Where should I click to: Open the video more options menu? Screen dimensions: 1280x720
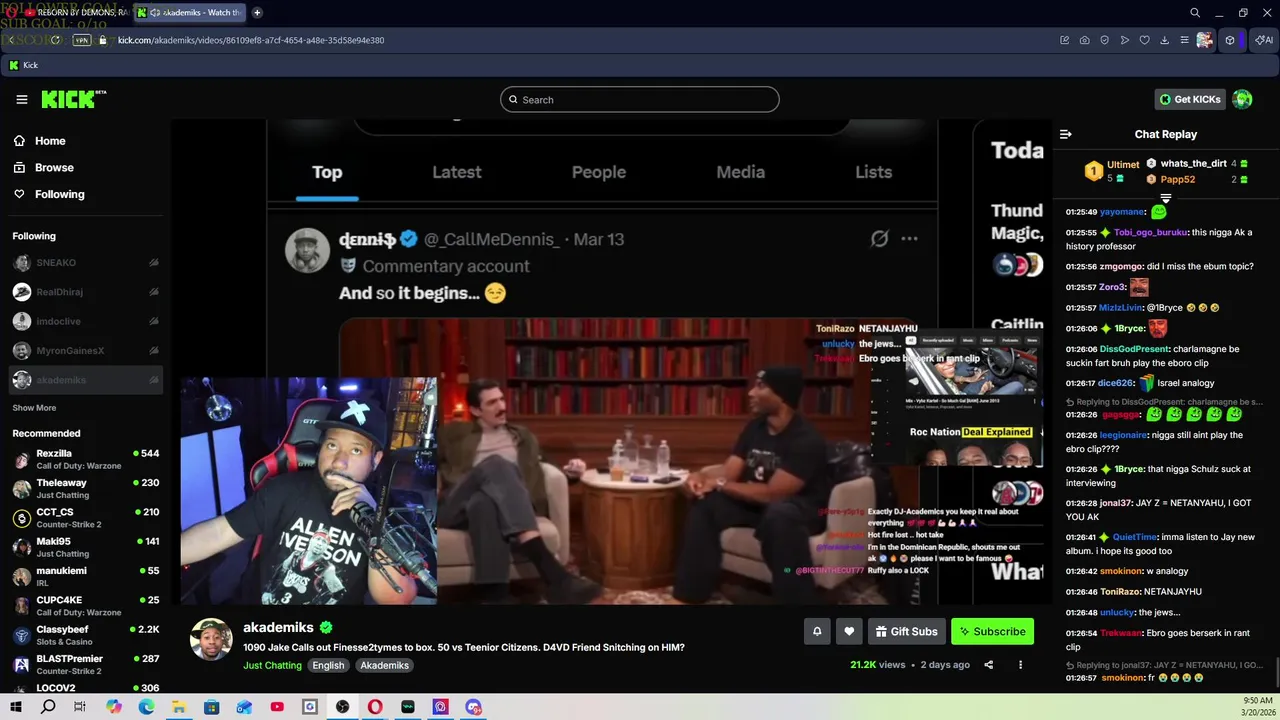coord(1020,665)
